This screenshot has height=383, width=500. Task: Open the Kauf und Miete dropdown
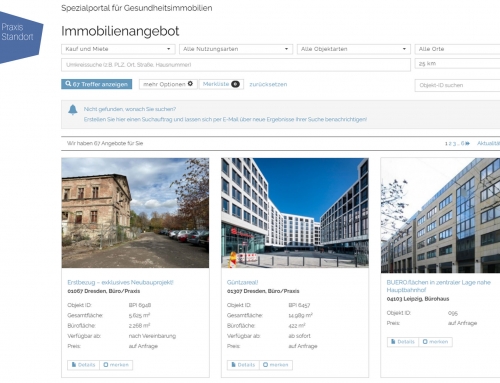click(118, 49)
